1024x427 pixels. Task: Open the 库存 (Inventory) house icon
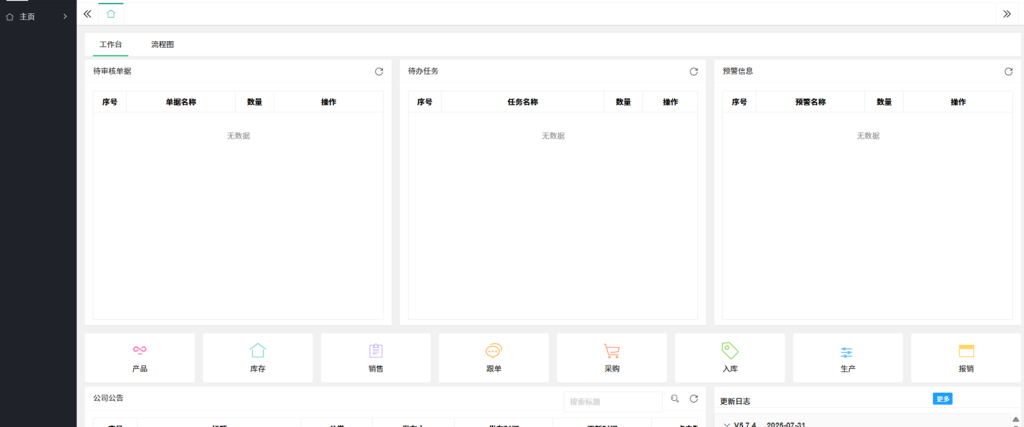point(258,351)
